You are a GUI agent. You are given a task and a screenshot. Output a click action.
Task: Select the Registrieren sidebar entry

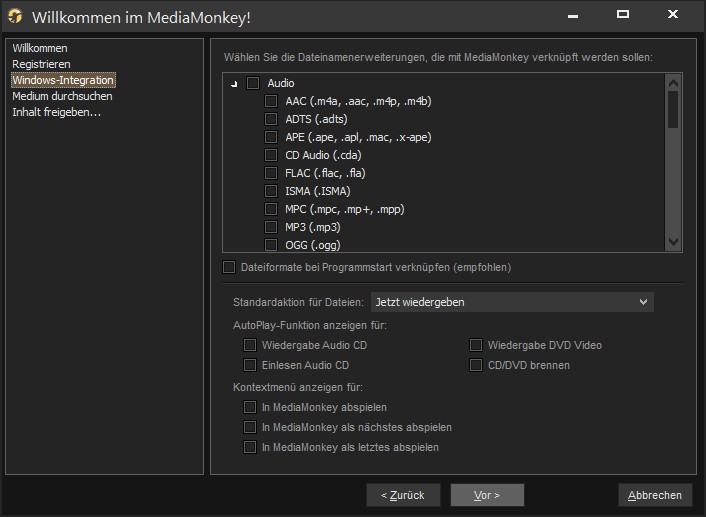click(x=41, y=64)
